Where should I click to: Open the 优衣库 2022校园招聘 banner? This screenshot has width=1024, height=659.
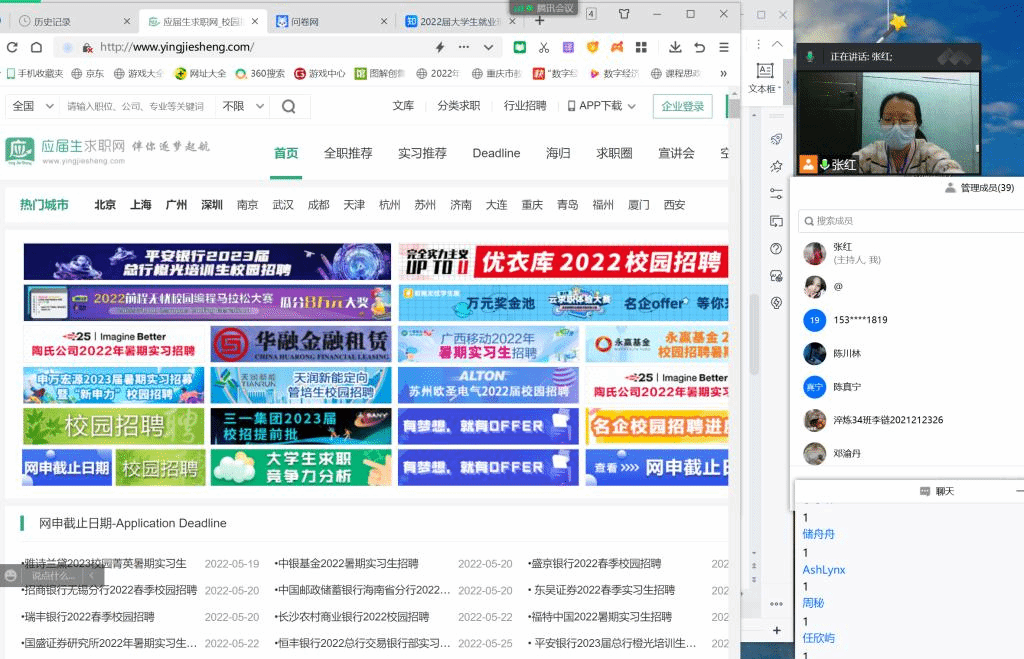point(563,262)
